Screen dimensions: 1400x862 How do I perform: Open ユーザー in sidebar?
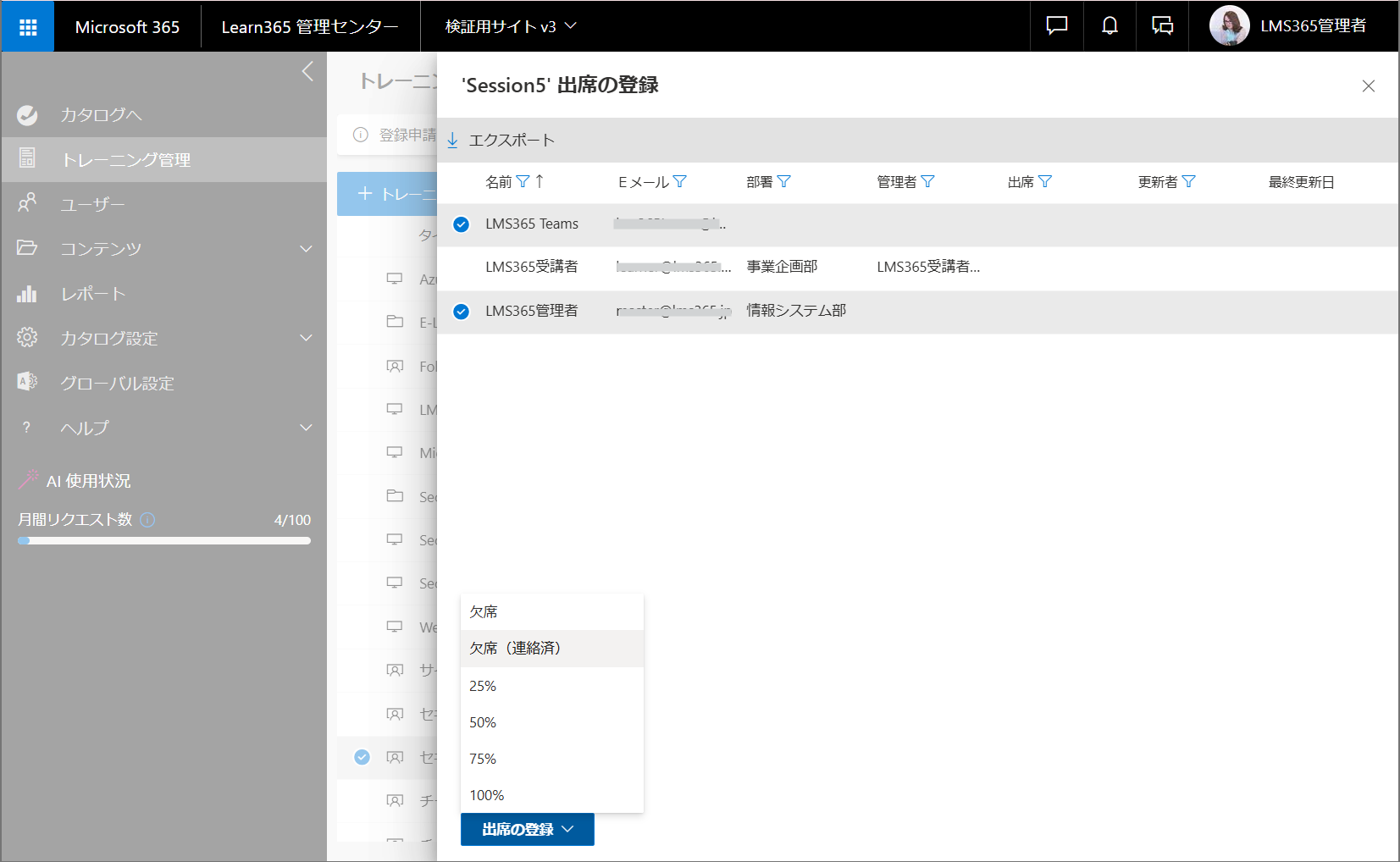pos(163,204)
